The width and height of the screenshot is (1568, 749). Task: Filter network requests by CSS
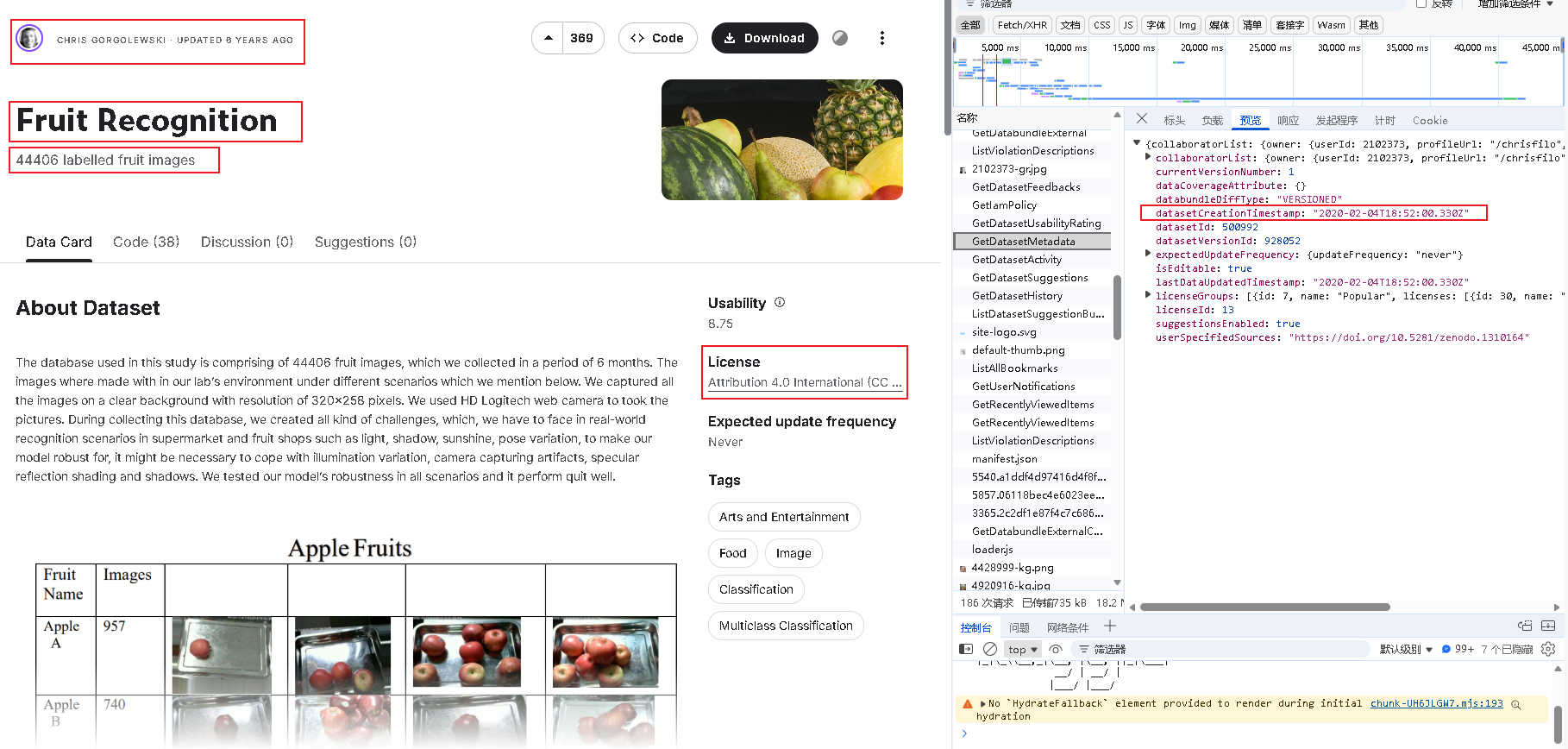[x=1102, y=25]
